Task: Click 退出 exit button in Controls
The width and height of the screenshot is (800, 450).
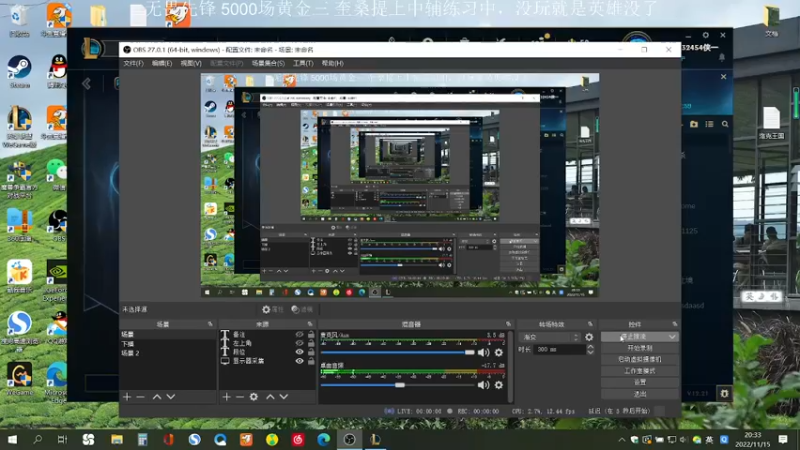Action: point(639,394)
